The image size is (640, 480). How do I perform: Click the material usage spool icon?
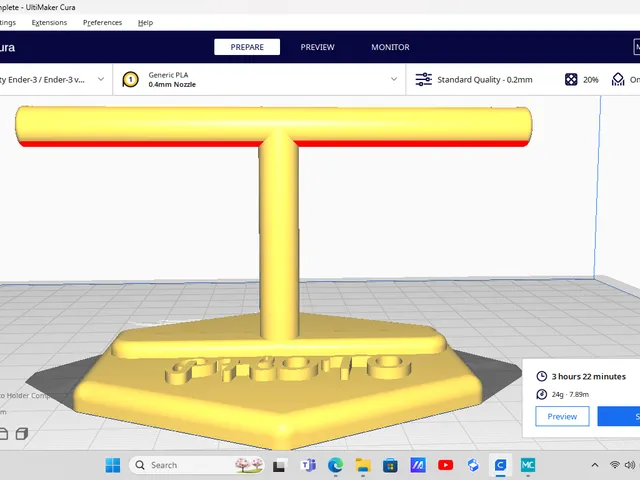click(x=542, y=394)
